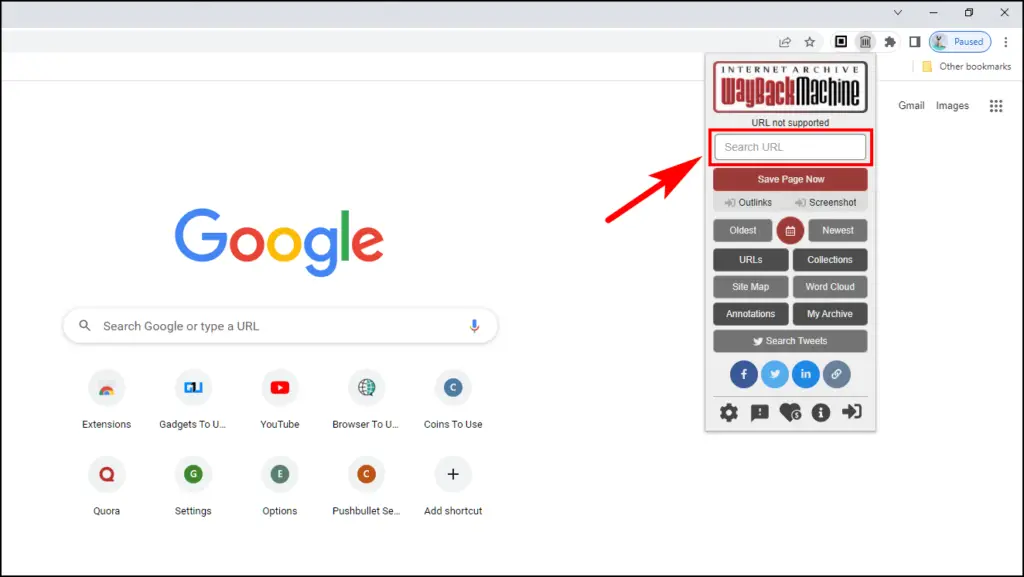Share to LinkedIn from Wayback popup
1024x577 pixels.
point(805,374)
